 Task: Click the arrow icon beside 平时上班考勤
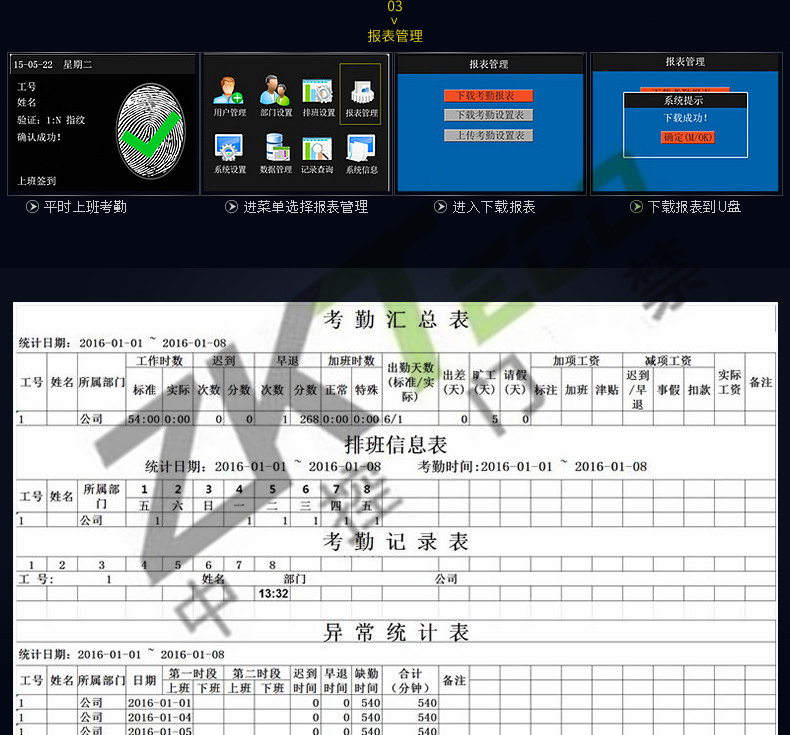(x=32, y=207)
